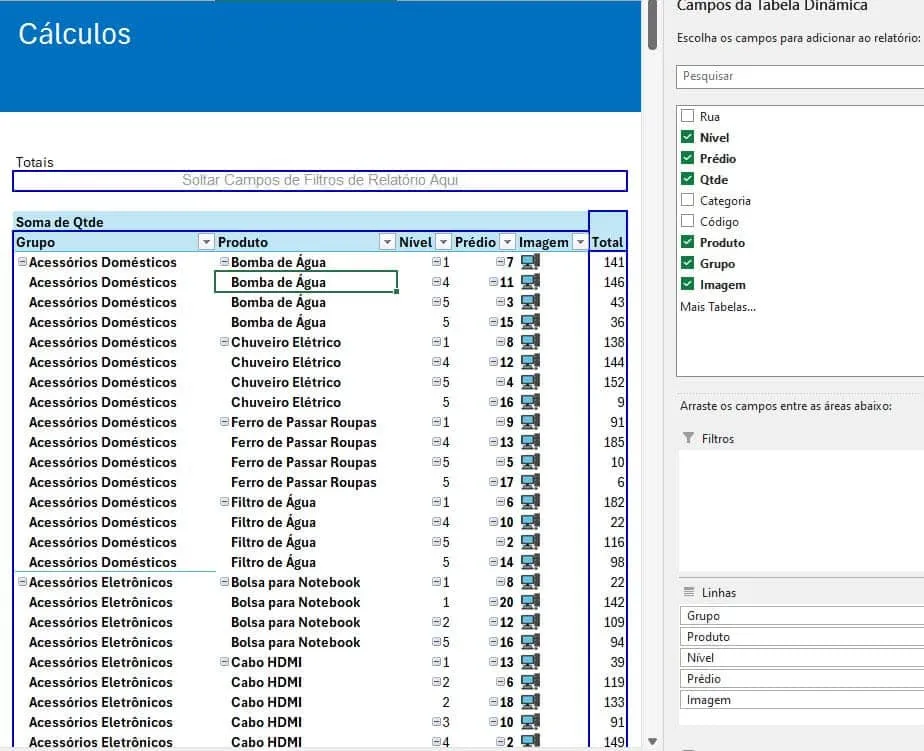This screenshot has width=924, height=751.
Task: Collapse Prédio 11 item
Action: point(493,282)
